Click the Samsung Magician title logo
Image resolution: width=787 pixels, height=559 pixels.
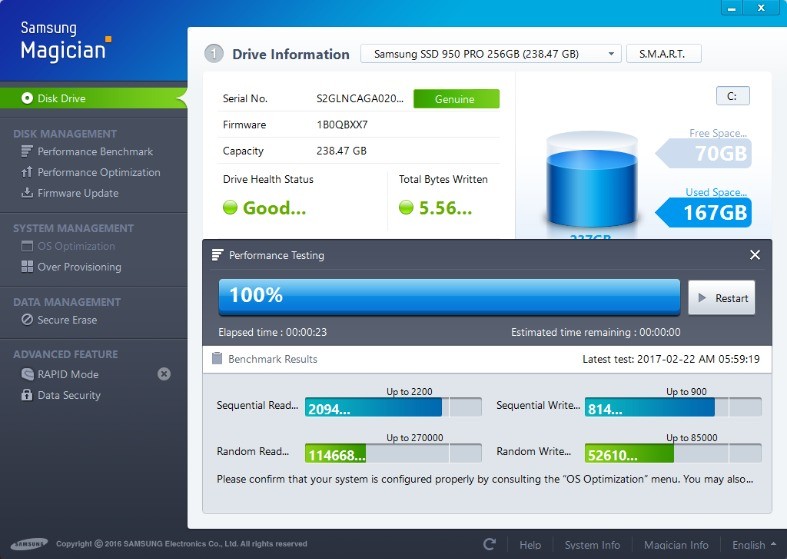coord(65,41)
